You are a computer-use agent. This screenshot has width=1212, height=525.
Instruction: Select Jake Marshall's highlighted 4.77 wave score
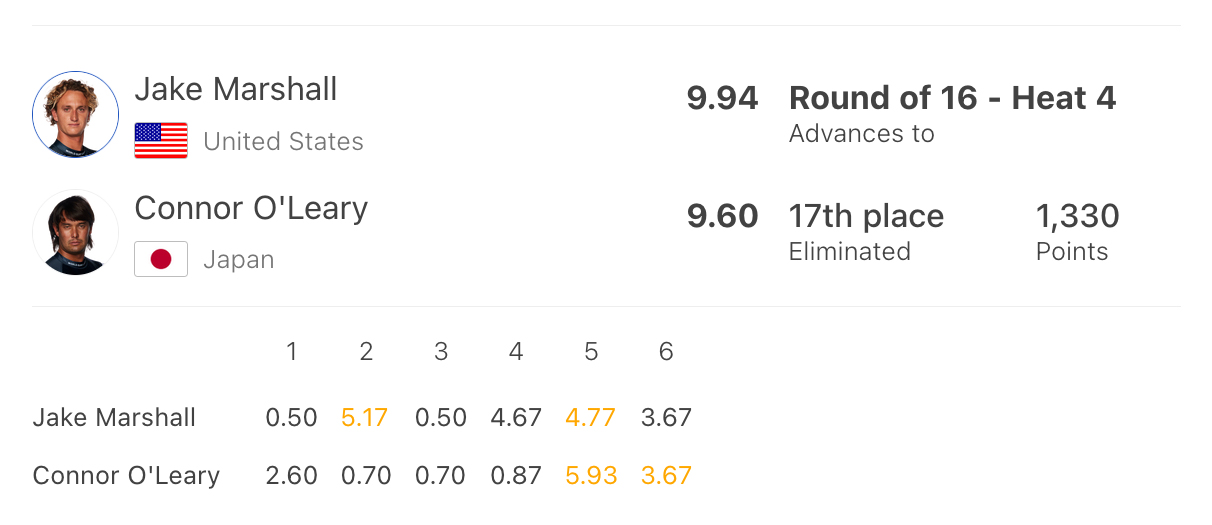[x=591, y=417]
